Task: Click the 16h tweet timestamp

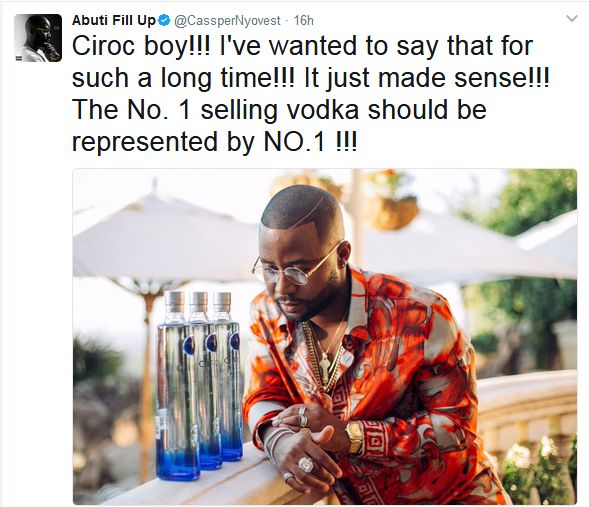Action: coord(304,21)
